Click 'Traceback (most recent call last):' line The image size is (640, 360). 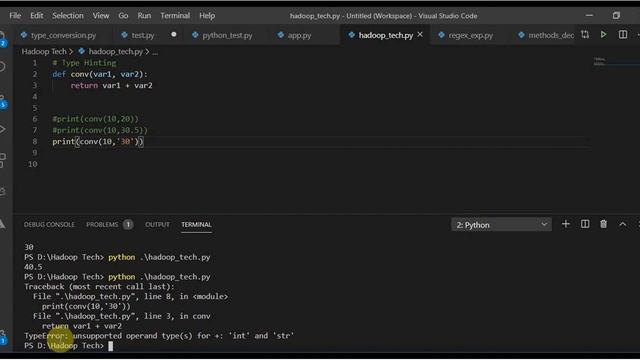point(99,287)
